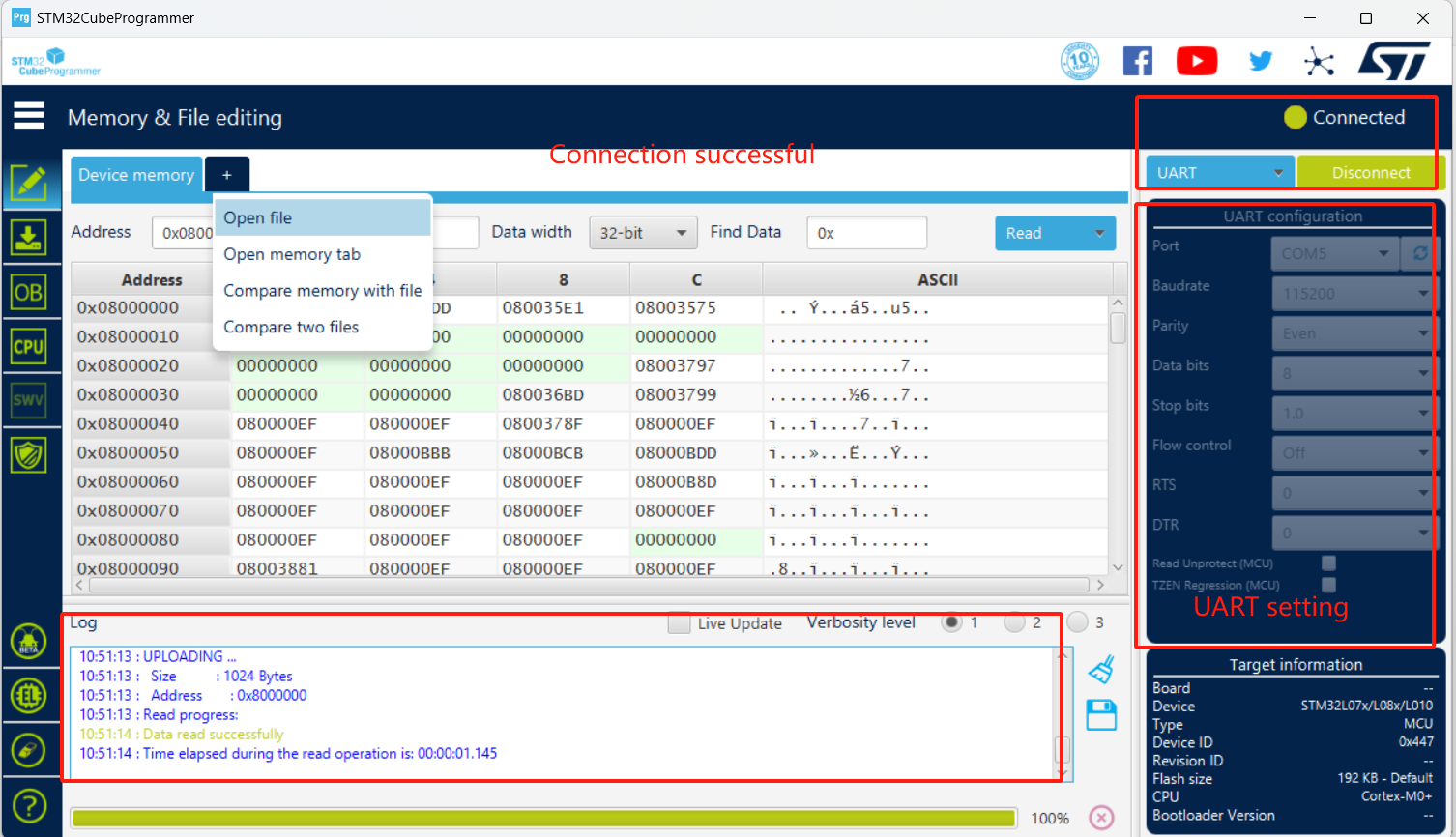
Task: Refresh the COM port list
Action: click(x=1420, y=253)
